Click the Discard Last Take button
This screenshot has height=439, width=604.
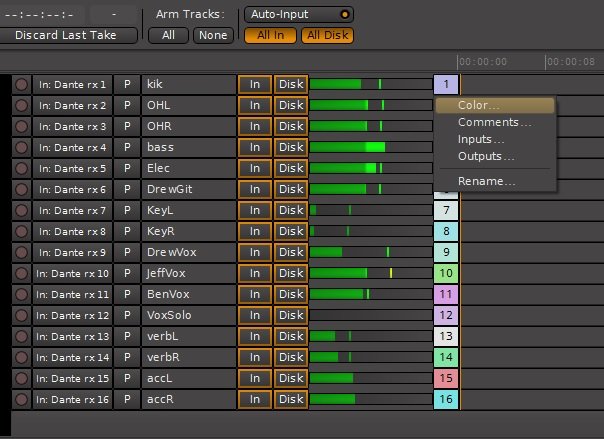click(66, 35)
